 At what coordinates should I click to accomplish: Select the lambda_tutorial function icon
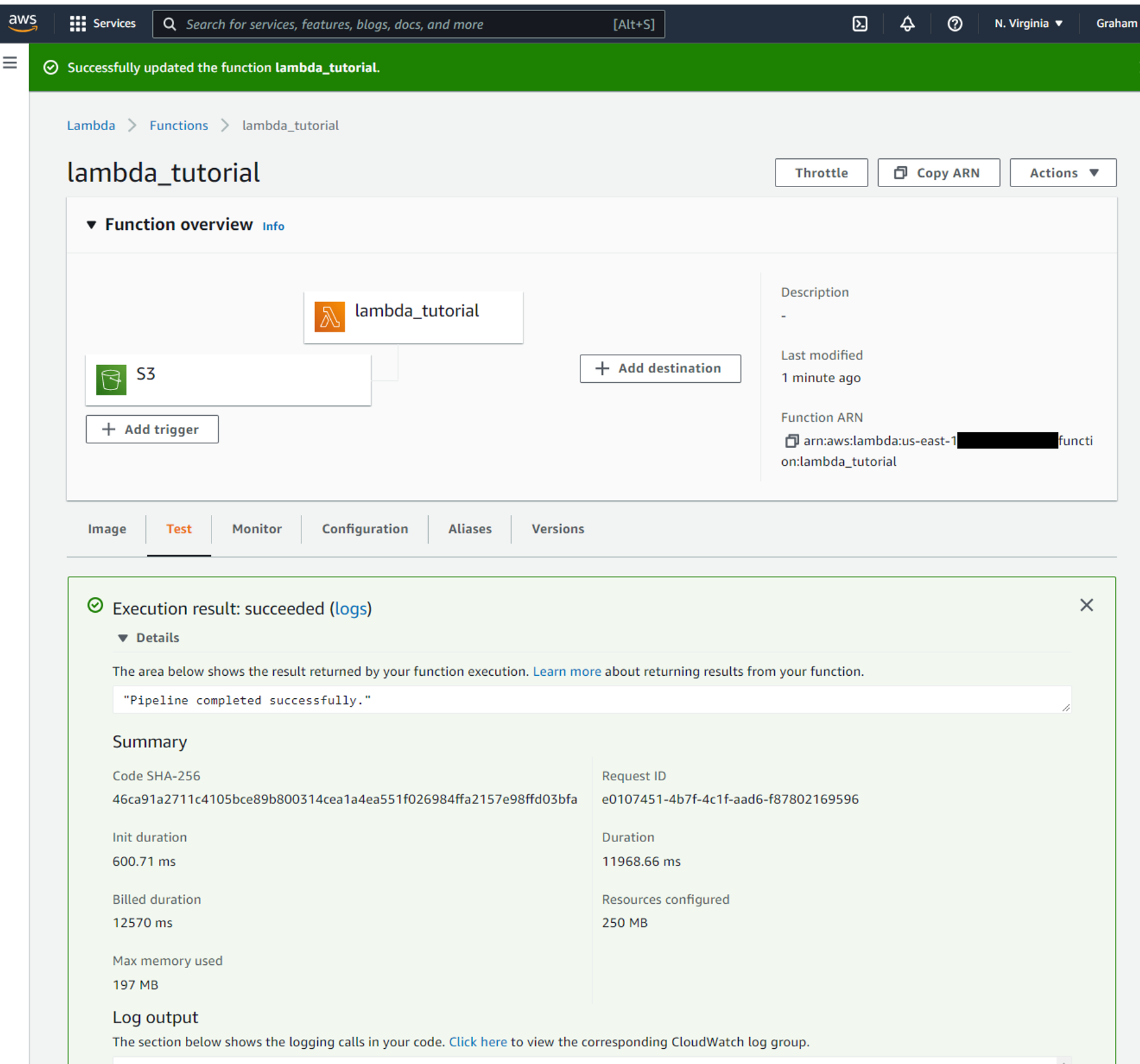[330, 317]
